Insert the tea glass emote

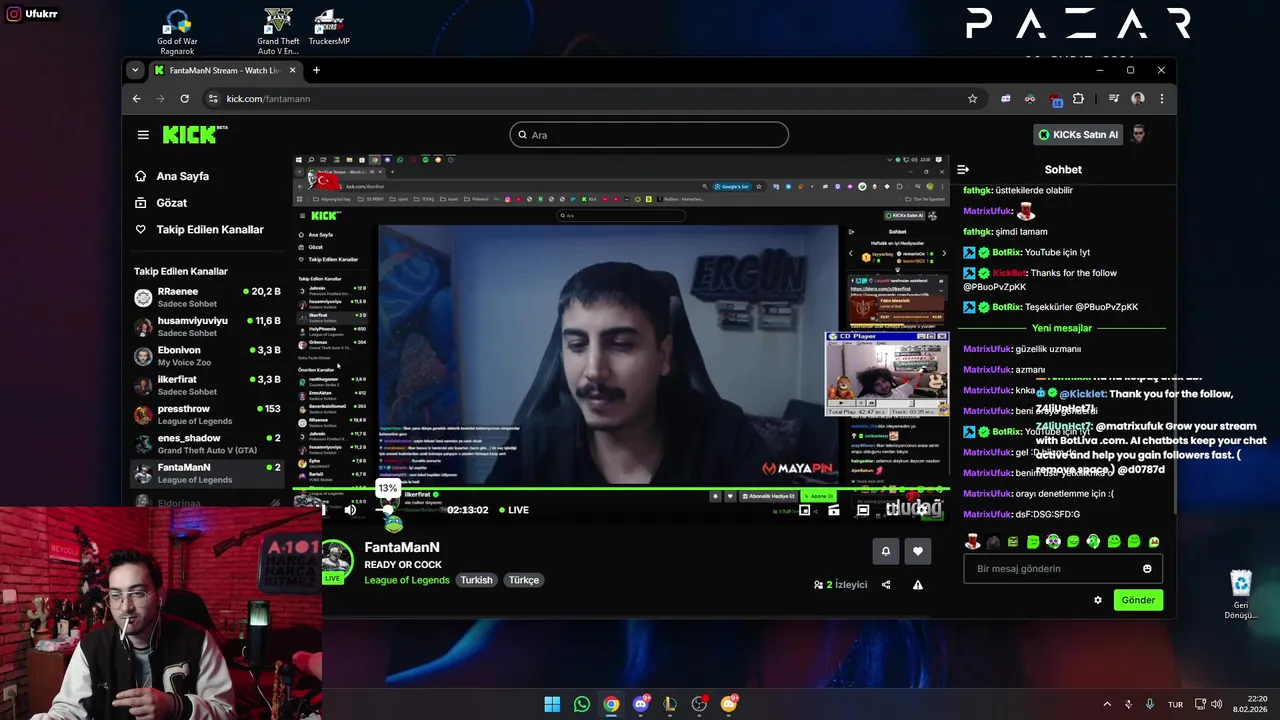(x=973, y=542)
